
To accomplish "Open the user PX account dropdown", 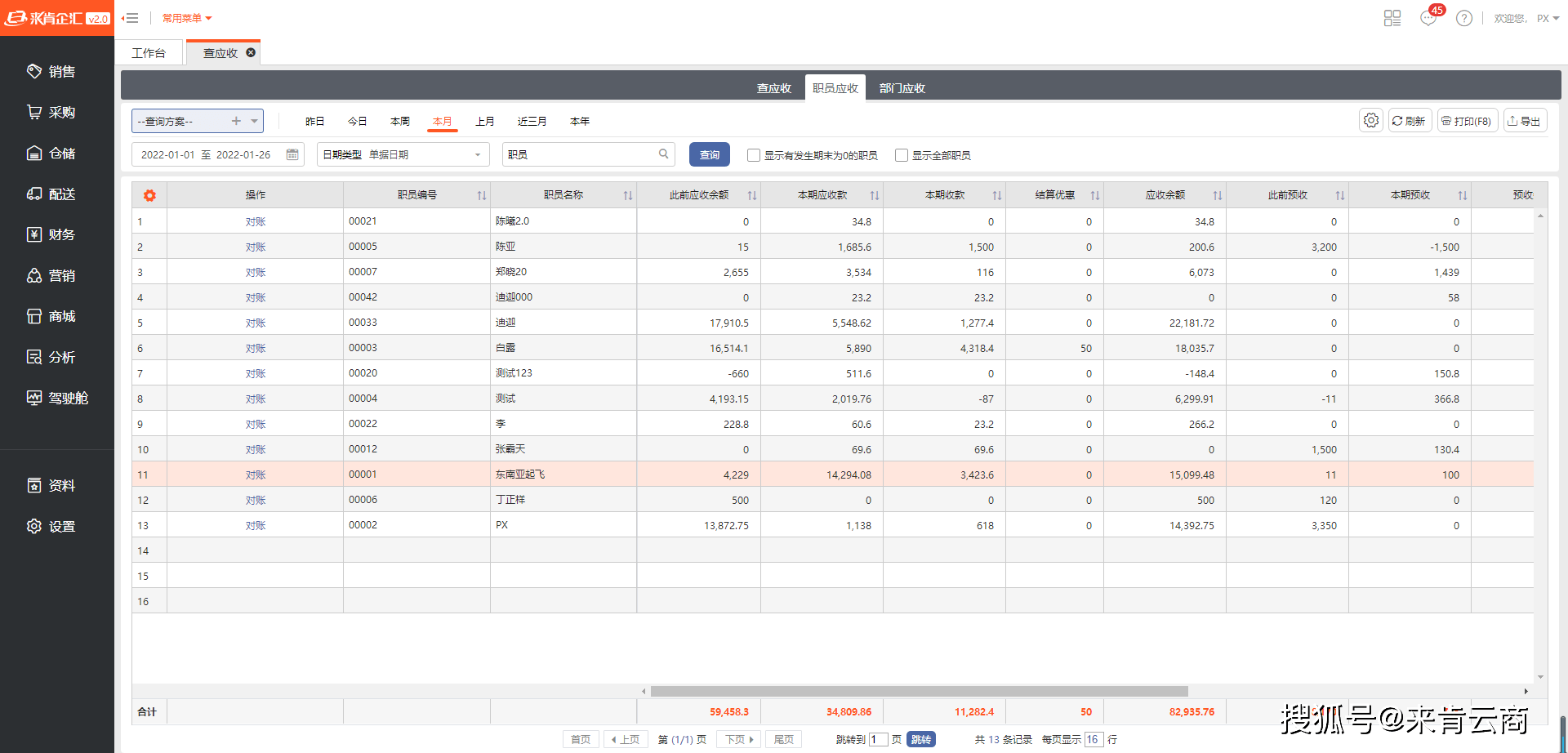I will (x=1548, y=18).
